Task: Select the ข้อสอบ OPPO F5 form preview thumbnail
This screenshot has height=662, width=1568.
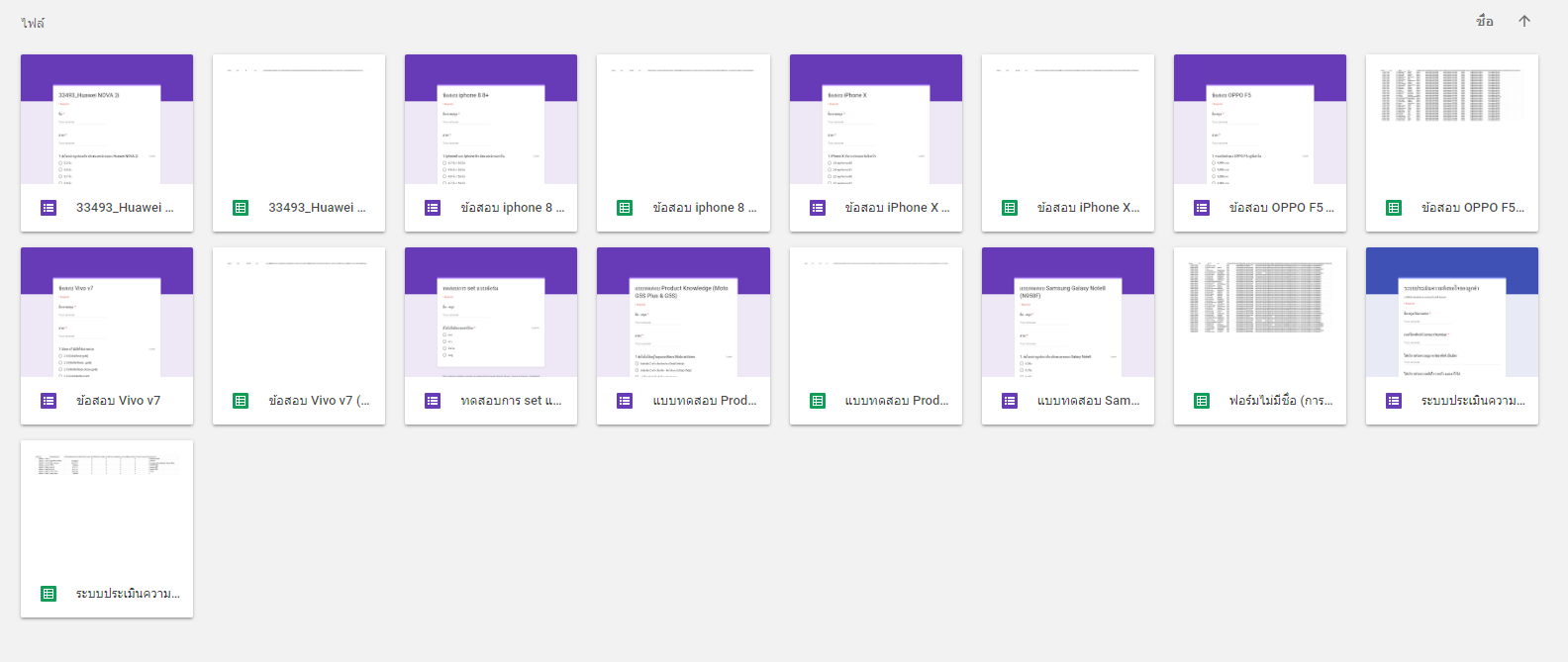Action: coord(1260,119)
